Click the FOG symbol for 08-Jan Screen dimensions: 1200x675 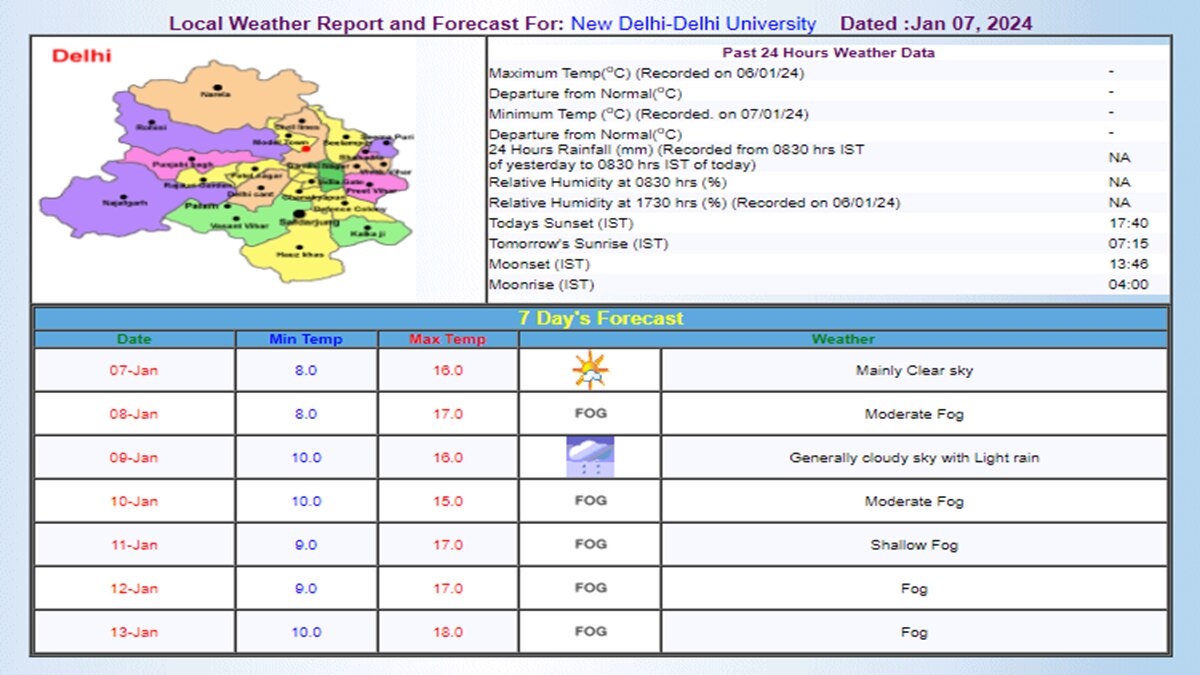(589, 413)
